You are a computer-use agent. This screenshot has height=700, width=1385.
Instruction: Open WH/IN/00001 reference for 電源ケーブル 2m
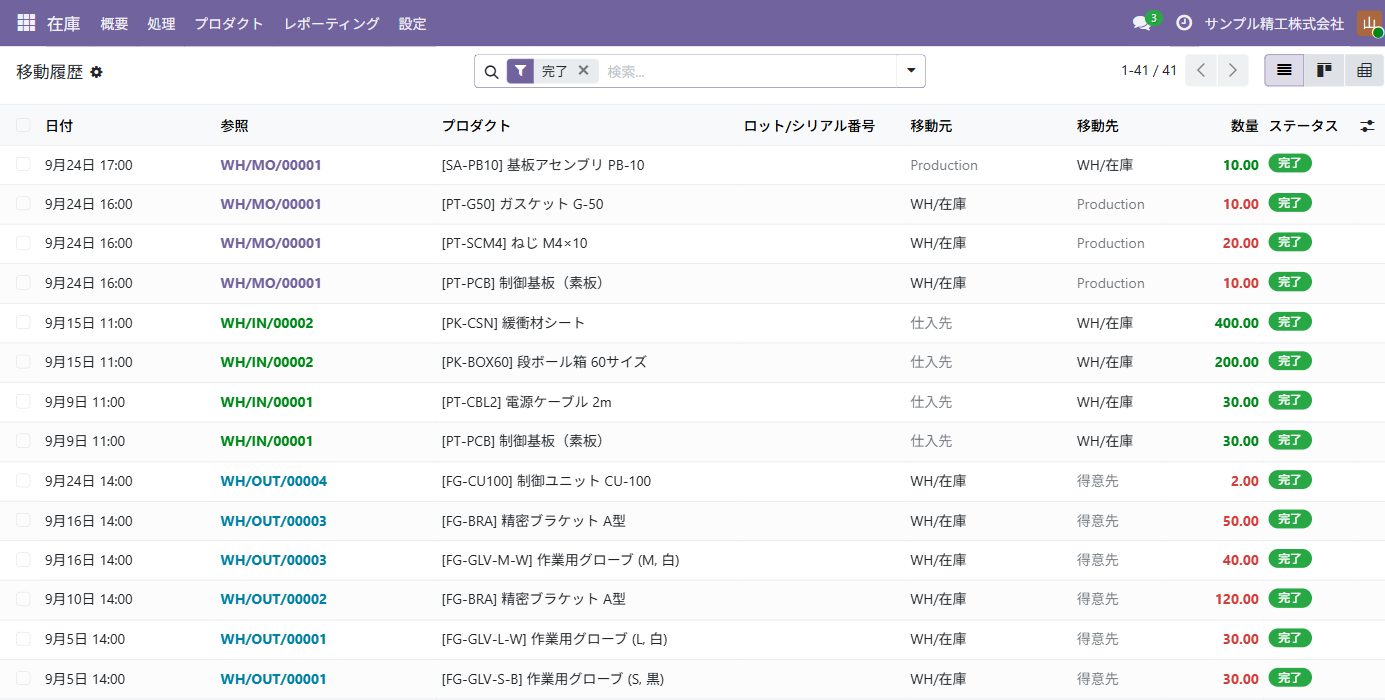point(267,402)
